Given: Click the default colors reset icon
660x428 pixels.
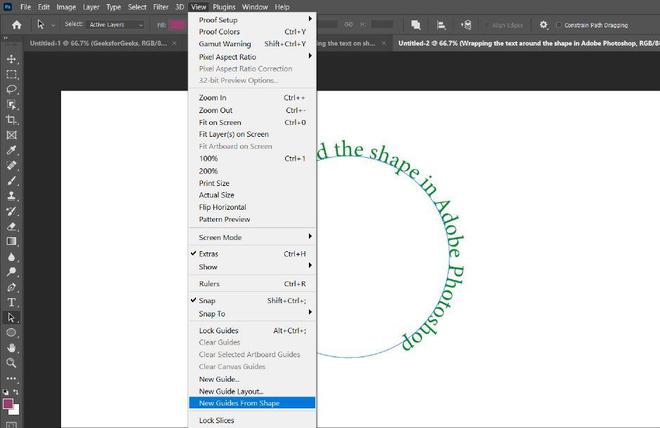Looking at the screenshot, I should coord(5,392).
